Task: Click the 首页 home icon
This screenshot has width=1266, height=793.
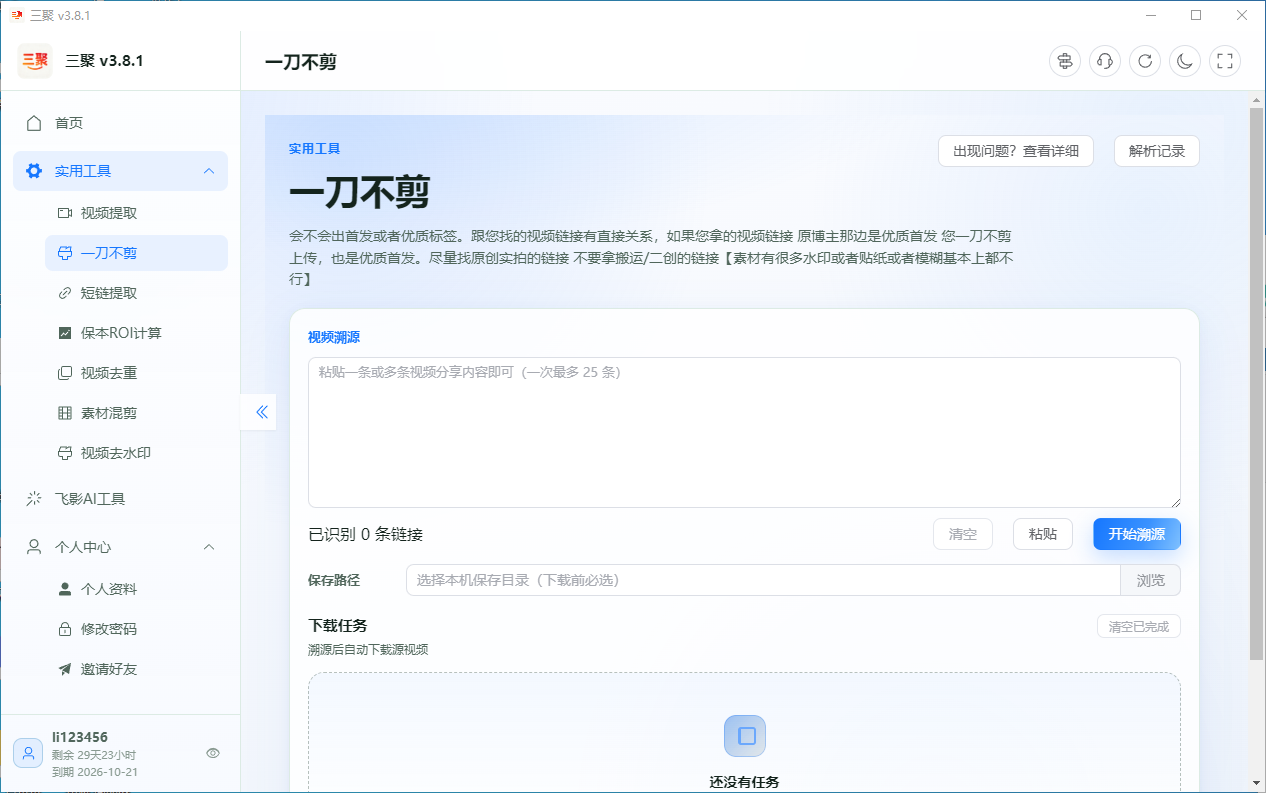Action: [34, 123]
